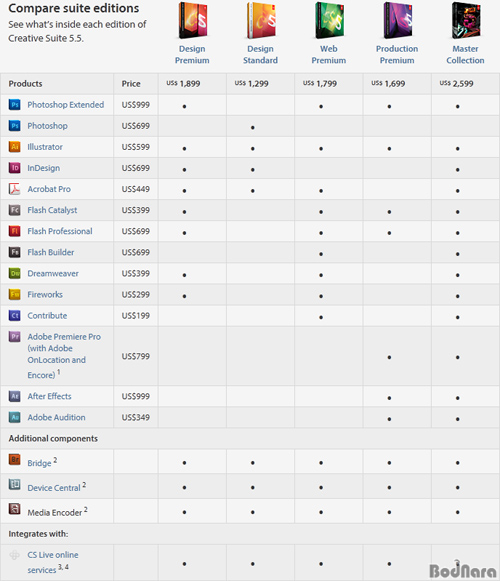Click the Contribute US$199 price
This screenshot has height=581, width=500.
point(136,316)
